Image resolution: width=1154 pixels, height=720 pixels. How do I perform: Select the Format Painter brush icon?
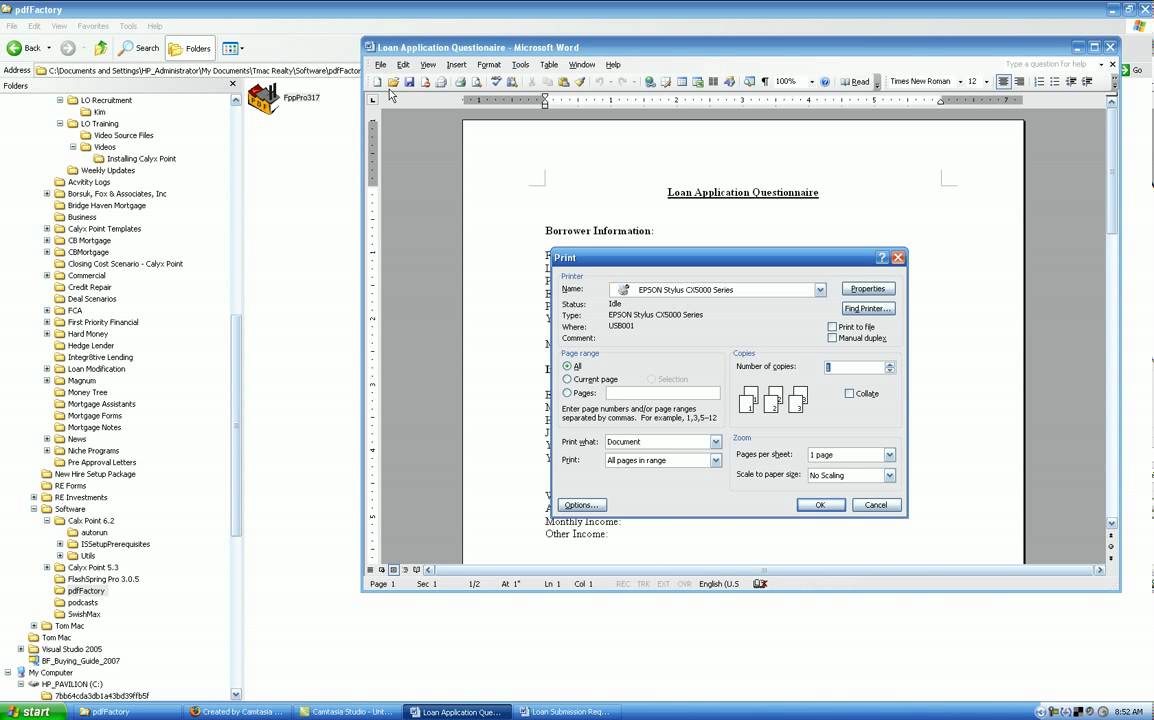click(x=580, y=82)
